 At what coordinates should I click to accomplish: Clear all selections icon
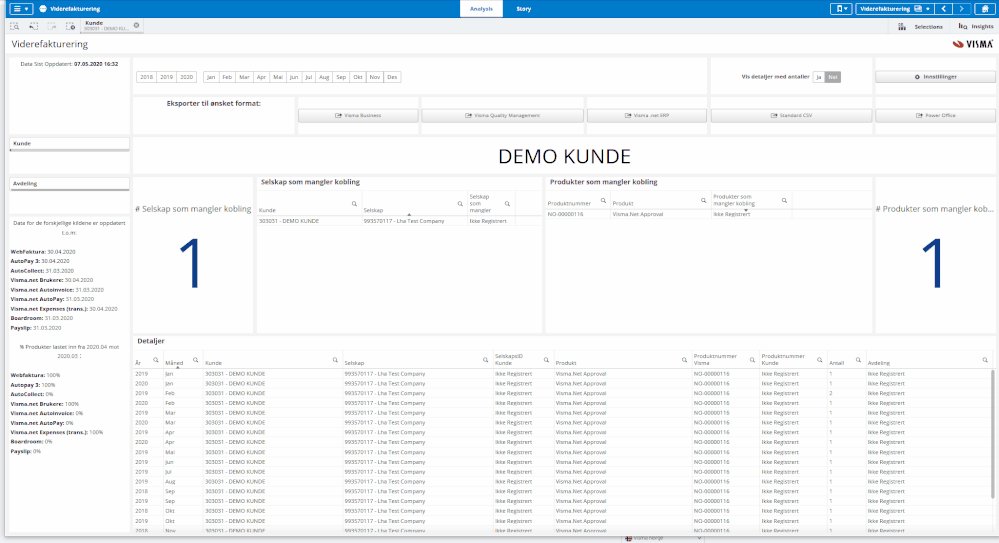click(70, 25)
